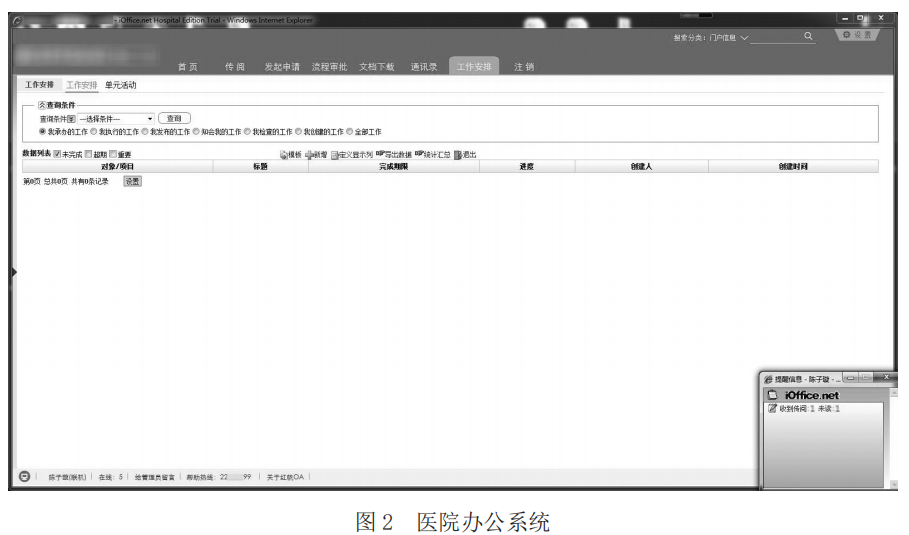909x535 pixels.
Task: Go to the 流程审批 navigation tab
Action: pos(329,67)
